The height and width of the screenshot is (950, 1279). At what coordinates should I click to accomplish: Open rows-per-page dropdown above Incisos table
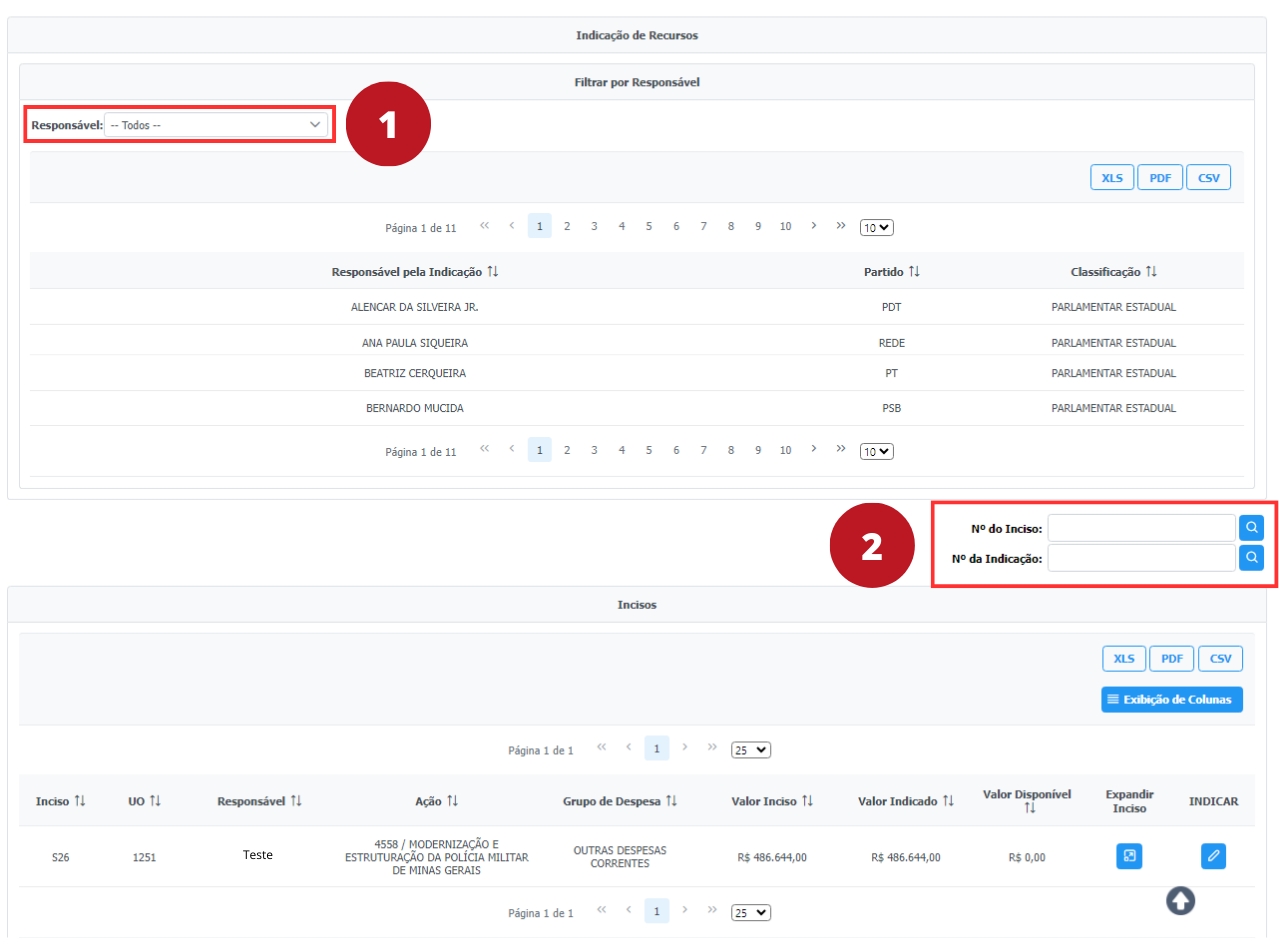[751, 749]
